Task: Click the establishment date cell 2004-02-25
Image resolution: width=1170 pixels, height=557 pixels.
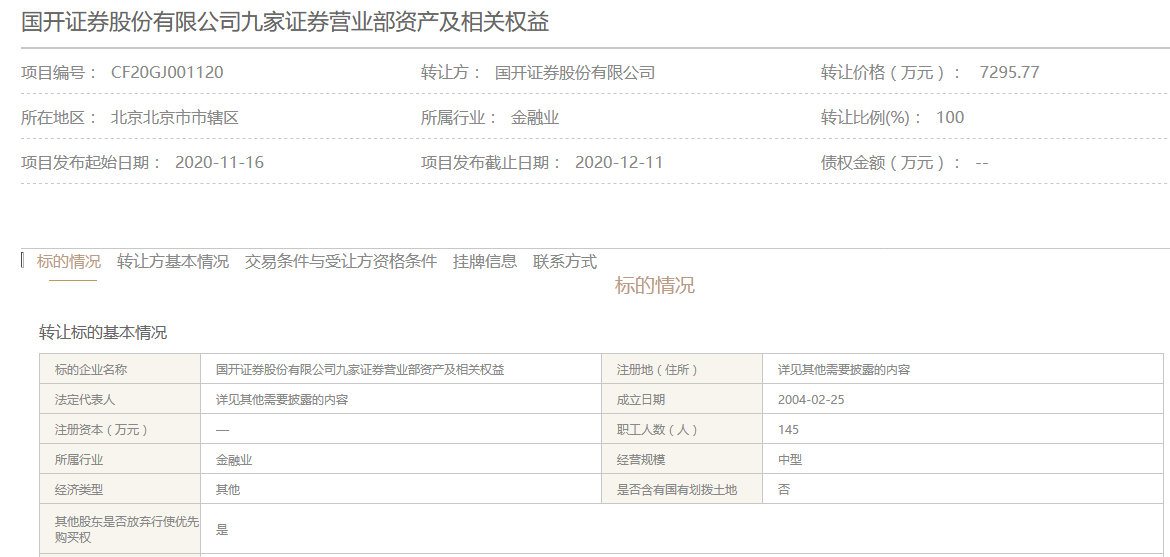Action: point(811,400)
